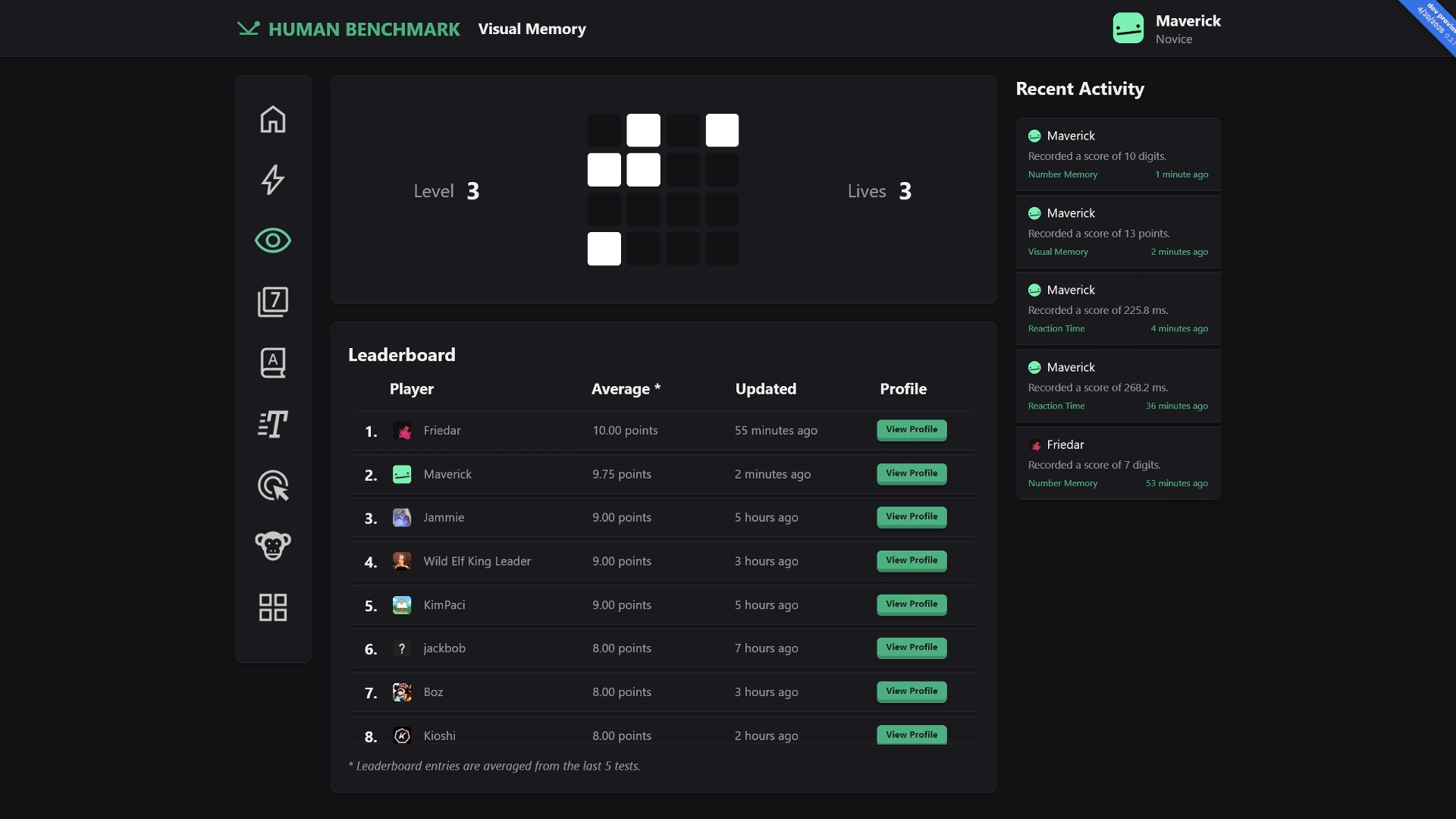The height and width of the screenshot is (819, 1456).
Task: Click Maverick's avatar on 268.2 ms activity
Action: point(1034,368)
